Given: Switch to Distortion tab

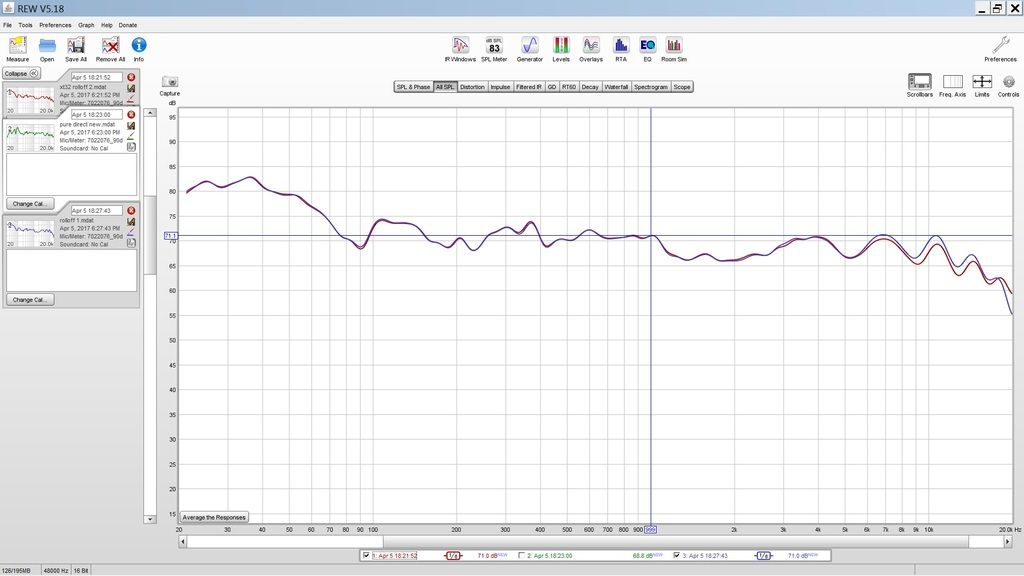Looking at the screenshot, I should 472,87.
